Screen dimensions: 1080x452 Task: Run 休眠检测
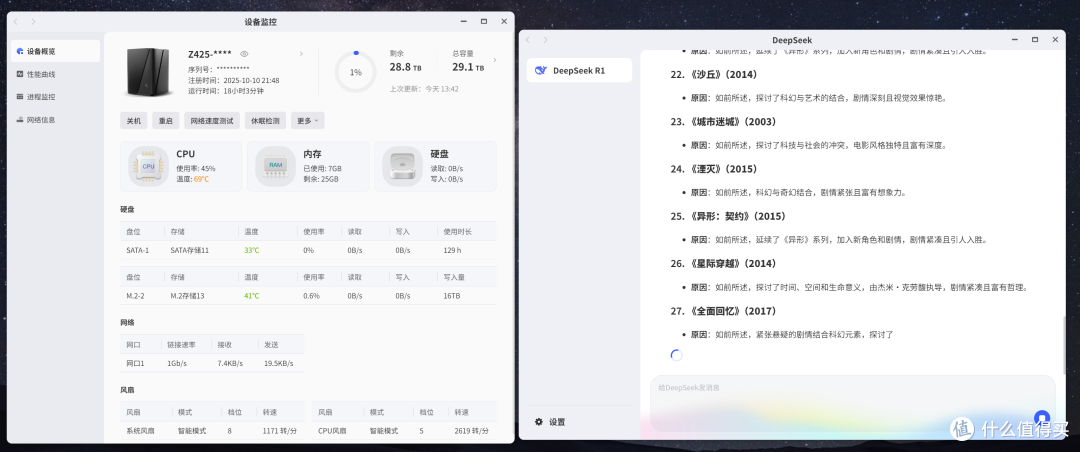coord(265,121)
